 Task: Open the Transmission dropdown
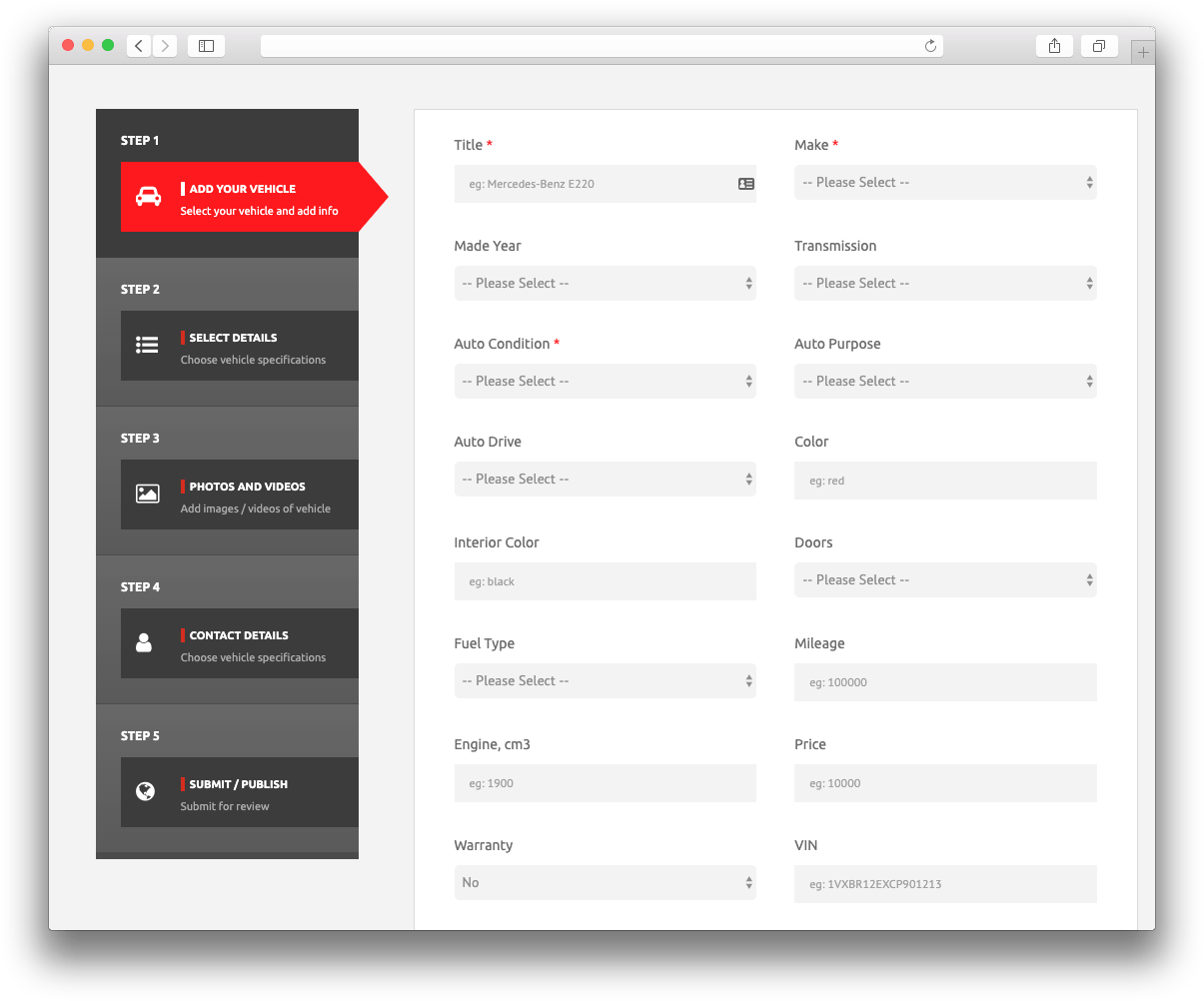click(x=945, y=284)
